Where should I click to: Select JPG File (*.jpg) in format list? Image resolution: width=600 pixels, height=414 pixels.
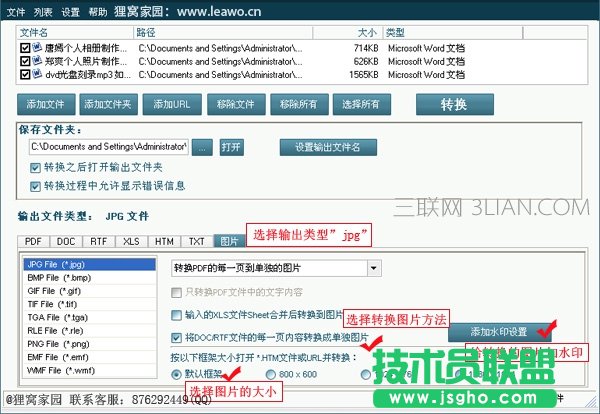coord(90,264)
